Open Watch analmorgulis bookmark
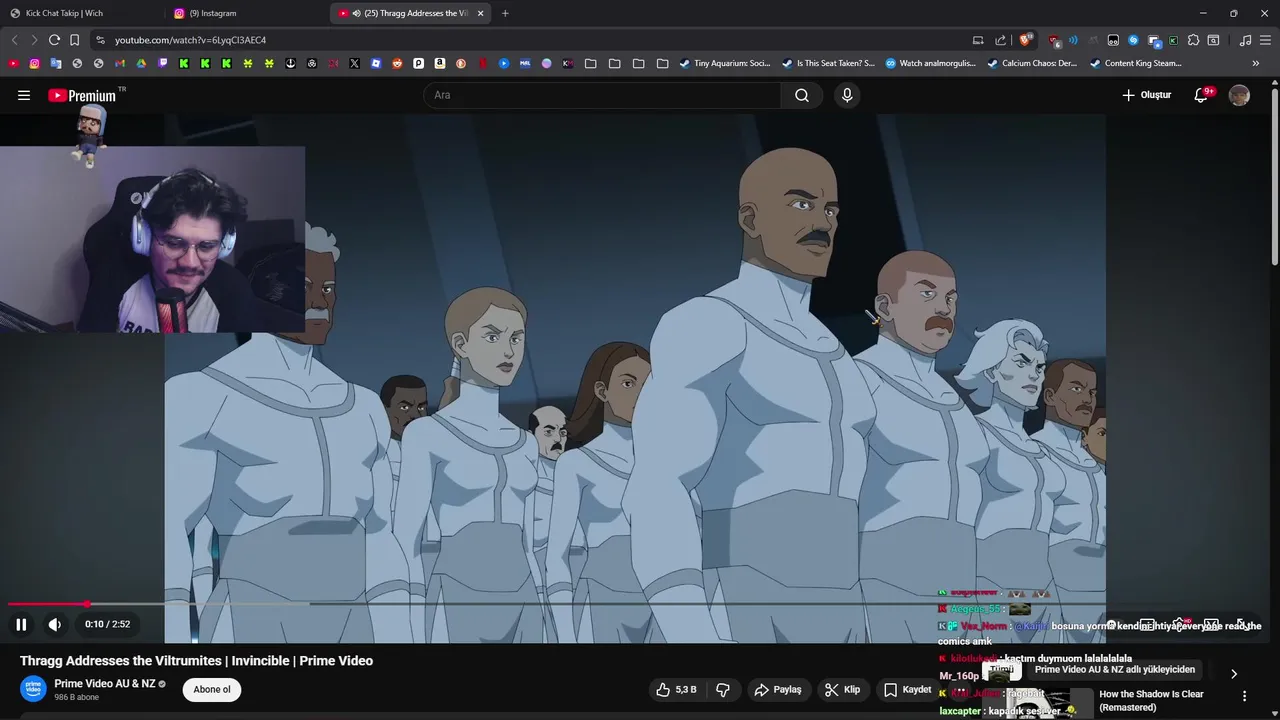The width and height of the screenshot is (1280, 720). (x=930, y=63)
